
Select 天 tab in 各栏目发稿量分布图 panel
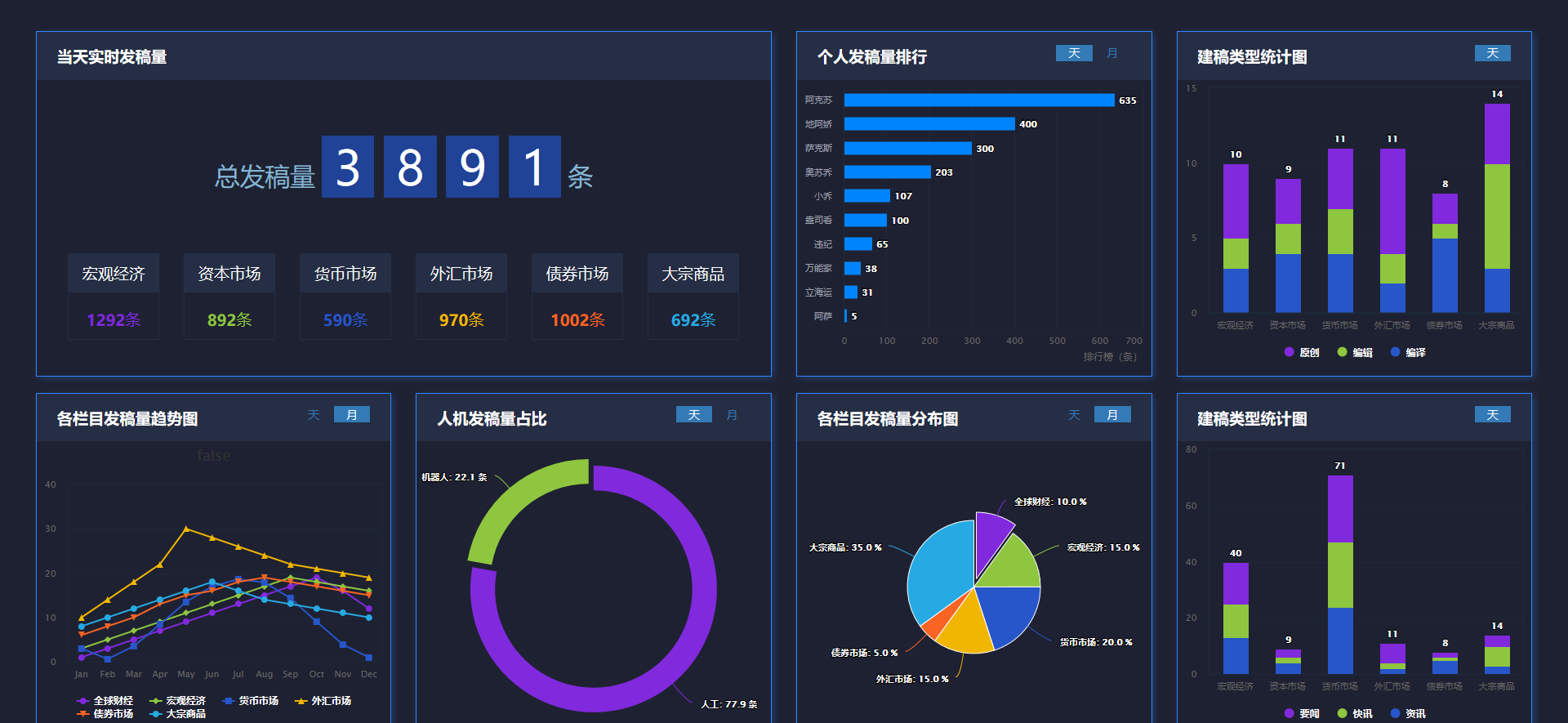click(1074, 415)
